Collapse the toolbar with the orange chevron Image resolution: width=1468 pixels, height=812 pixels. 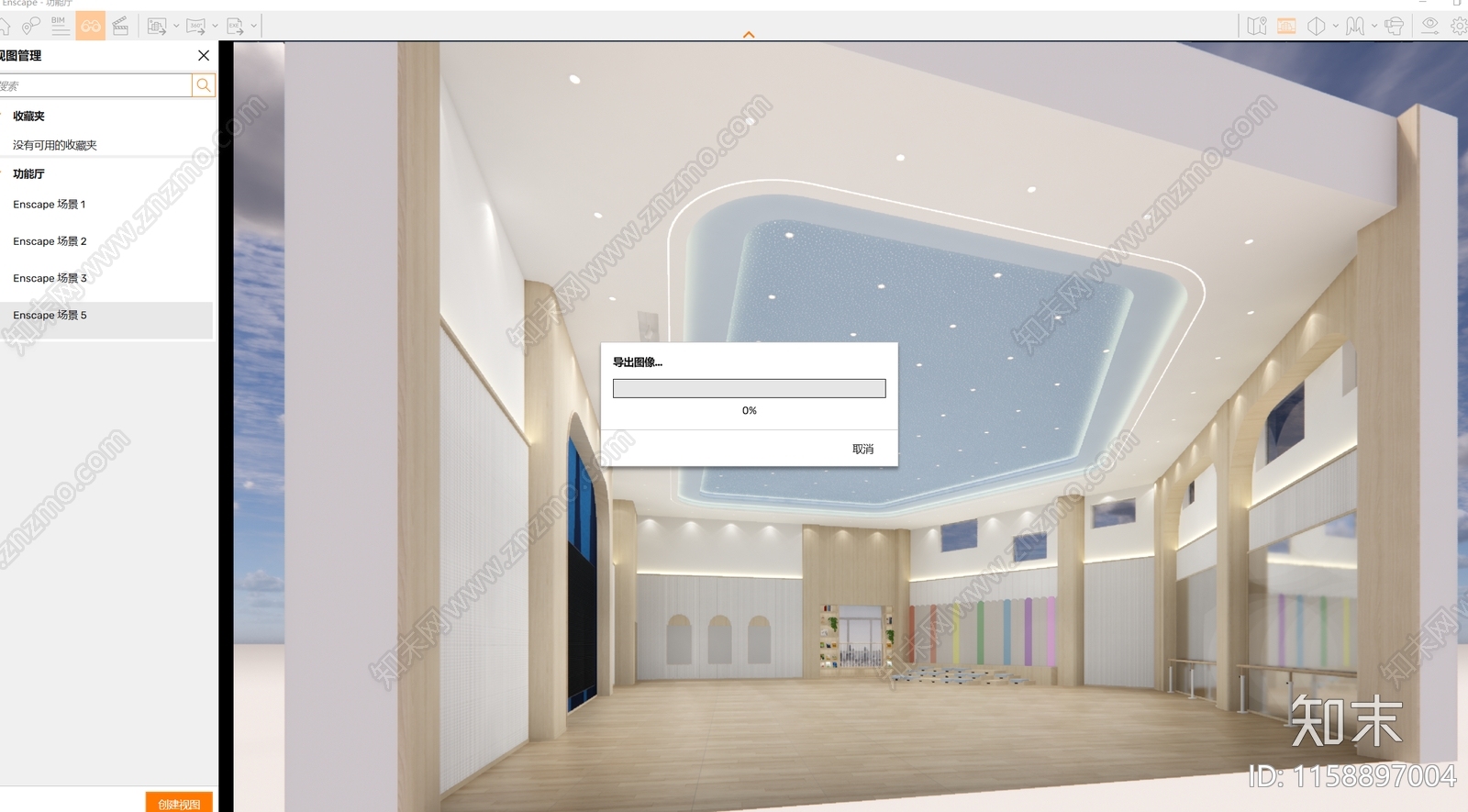(749, 35)
